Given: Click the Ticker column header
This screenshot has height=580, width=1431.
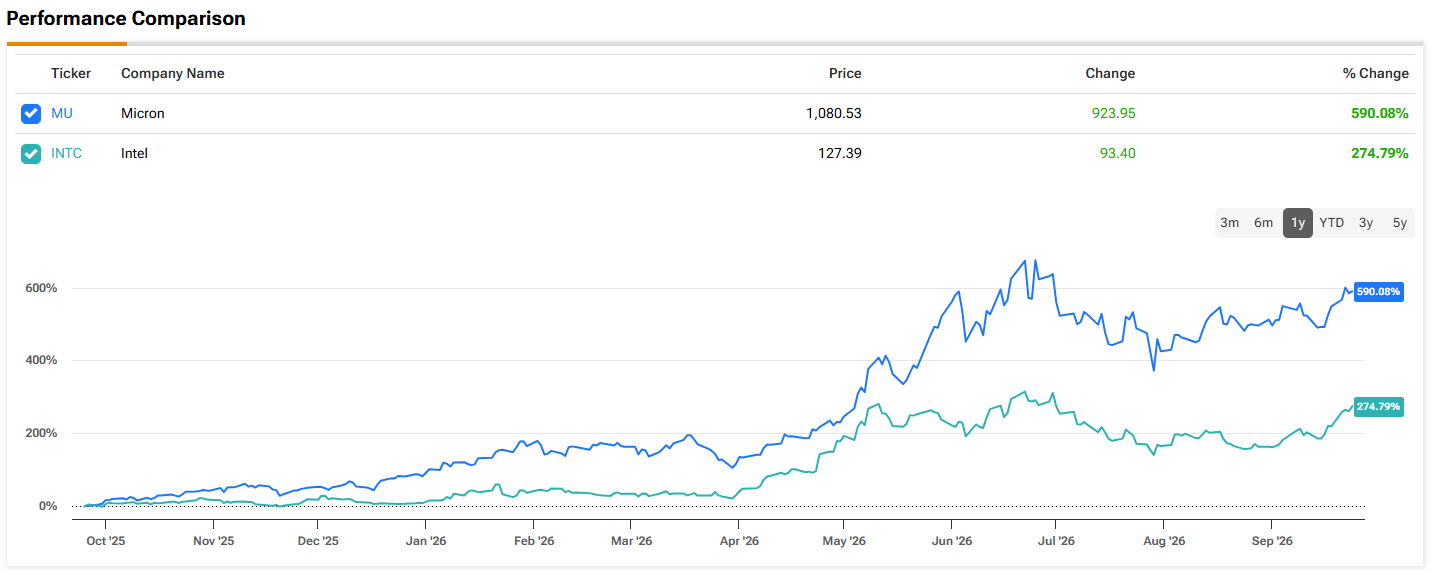Looking at the screenshot, I should (x=71, y=74).
